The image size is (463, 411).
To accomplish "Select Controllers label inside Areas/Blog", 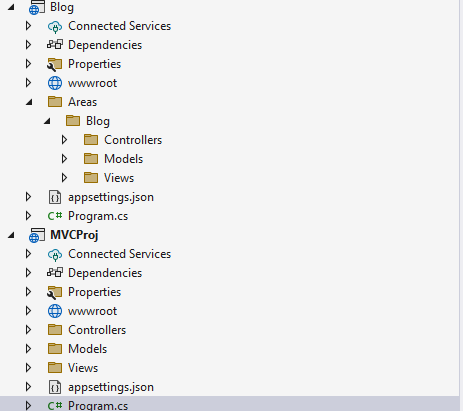I will click(133, 140).
